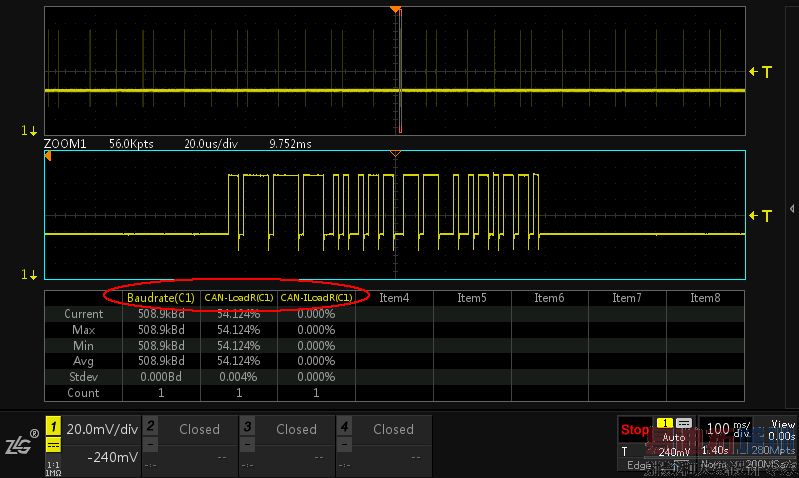Click channel 1 ground marker in zoom window

pos(30,274)
